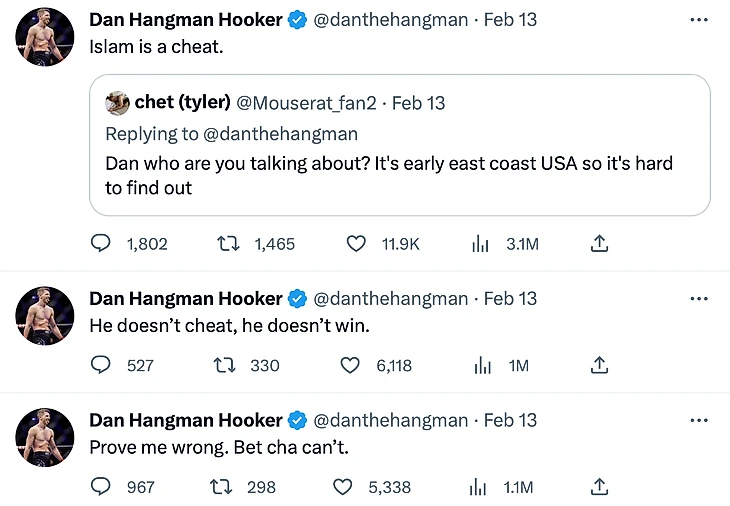Image resolution: width=730 pixels, height=506 pixels.
Task: Like the tweet with 11.9K likes
Action: 356,243
